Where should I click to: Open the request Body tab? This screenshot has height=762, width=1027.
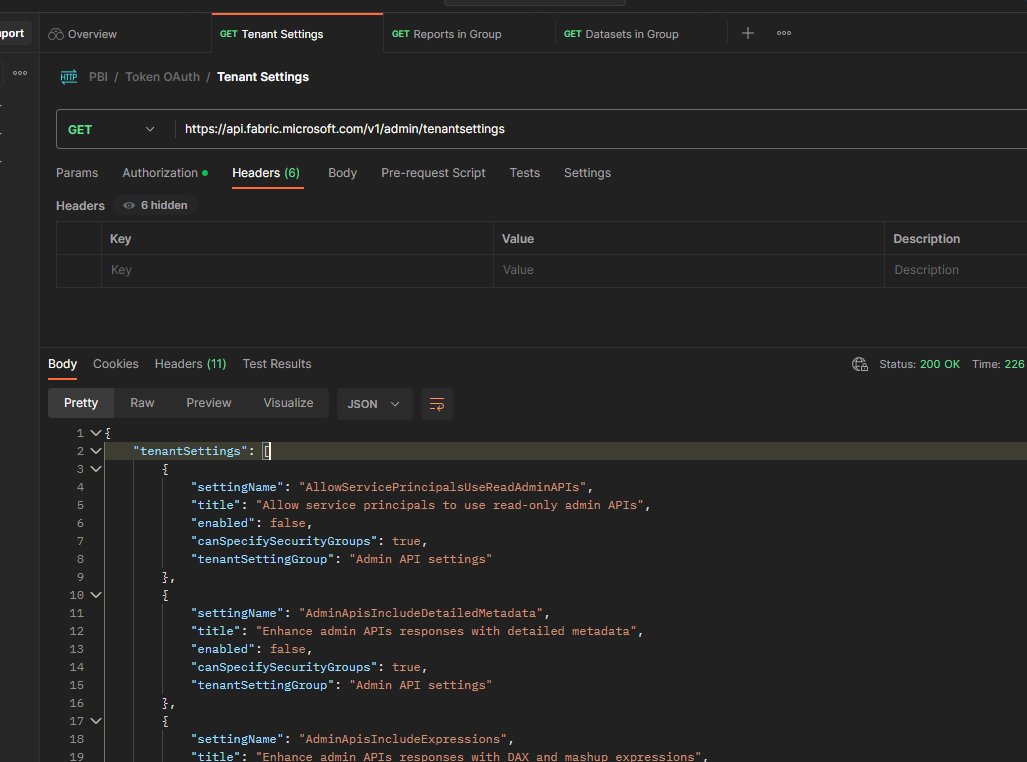coord(343,173)
